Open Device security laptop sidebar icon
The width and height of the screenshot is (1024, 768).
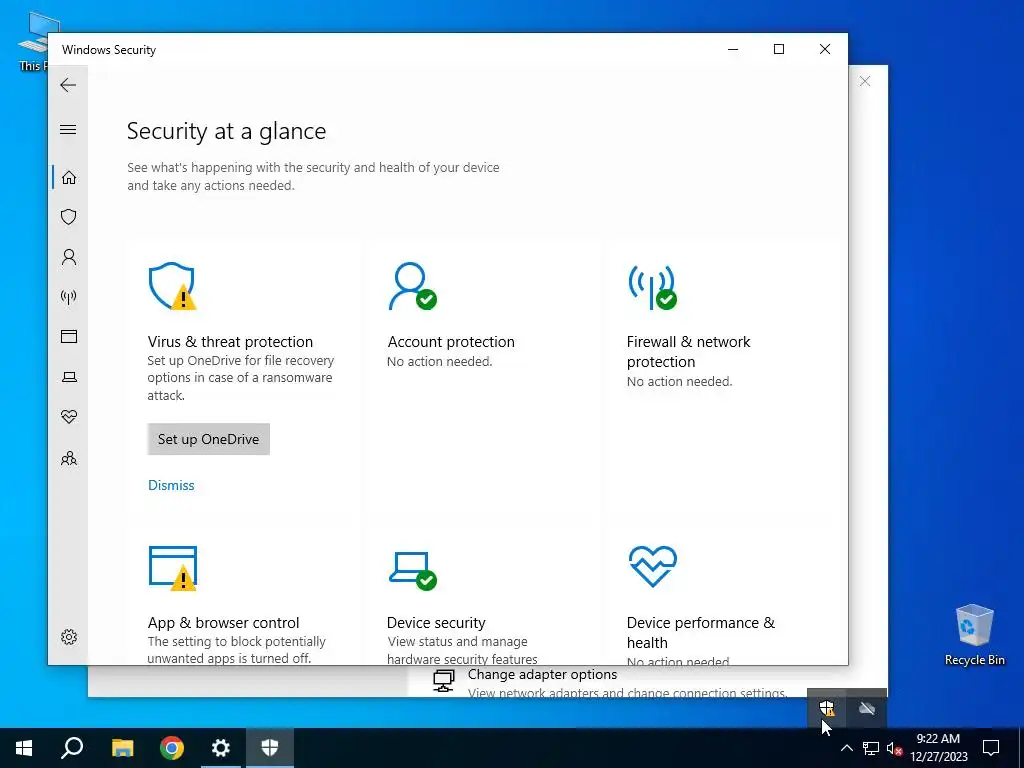69,377
